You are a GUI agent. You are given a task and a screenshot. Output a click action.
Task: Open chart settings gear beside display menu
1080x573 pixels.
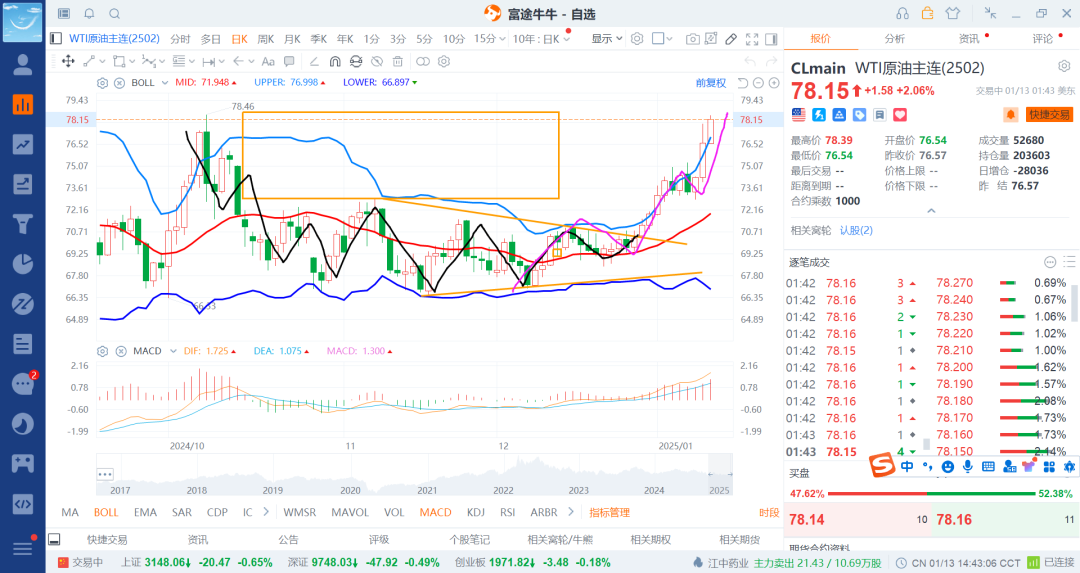coord(637,39)
